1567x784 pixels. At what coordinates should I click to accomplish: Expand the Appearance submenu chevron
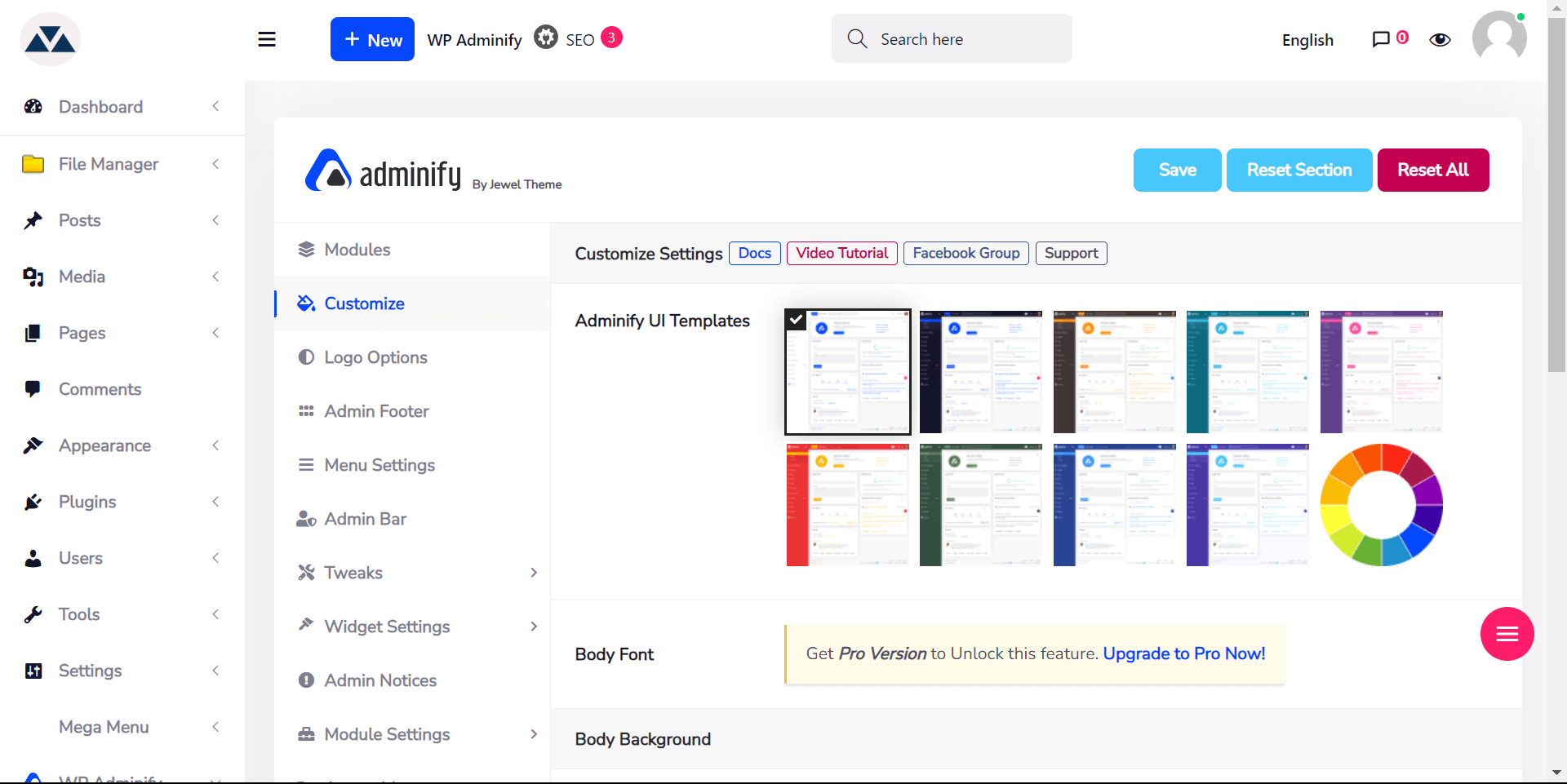215,445
